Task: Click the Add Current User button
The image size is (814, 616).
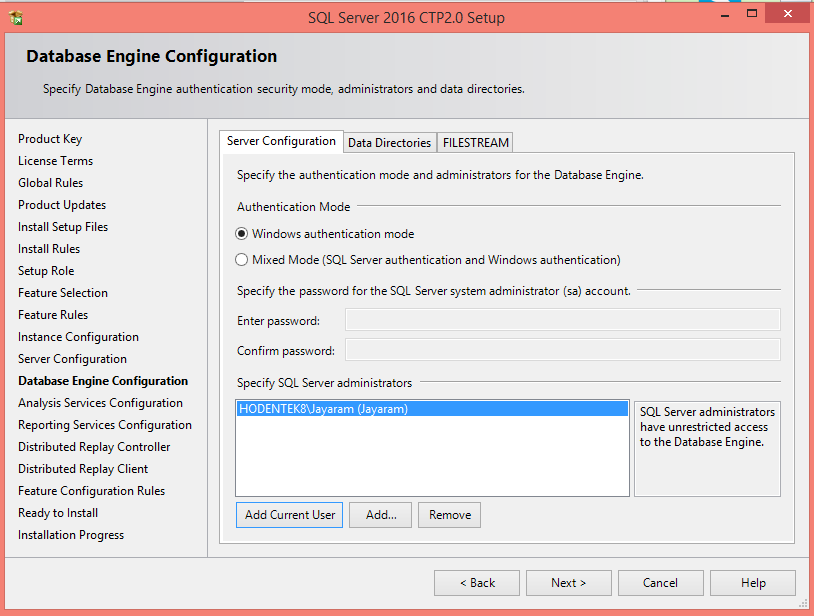Action: 289,515
